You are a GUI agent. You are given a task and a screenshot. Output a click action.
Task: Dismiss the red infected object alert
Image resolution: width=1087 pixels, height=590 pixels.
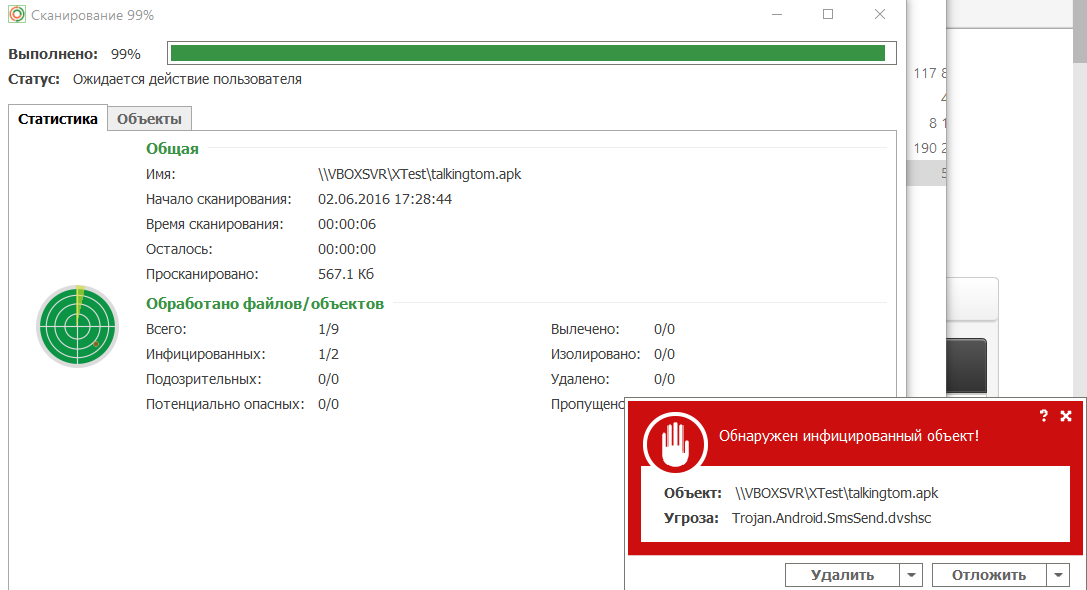(x=1066, y=415)
